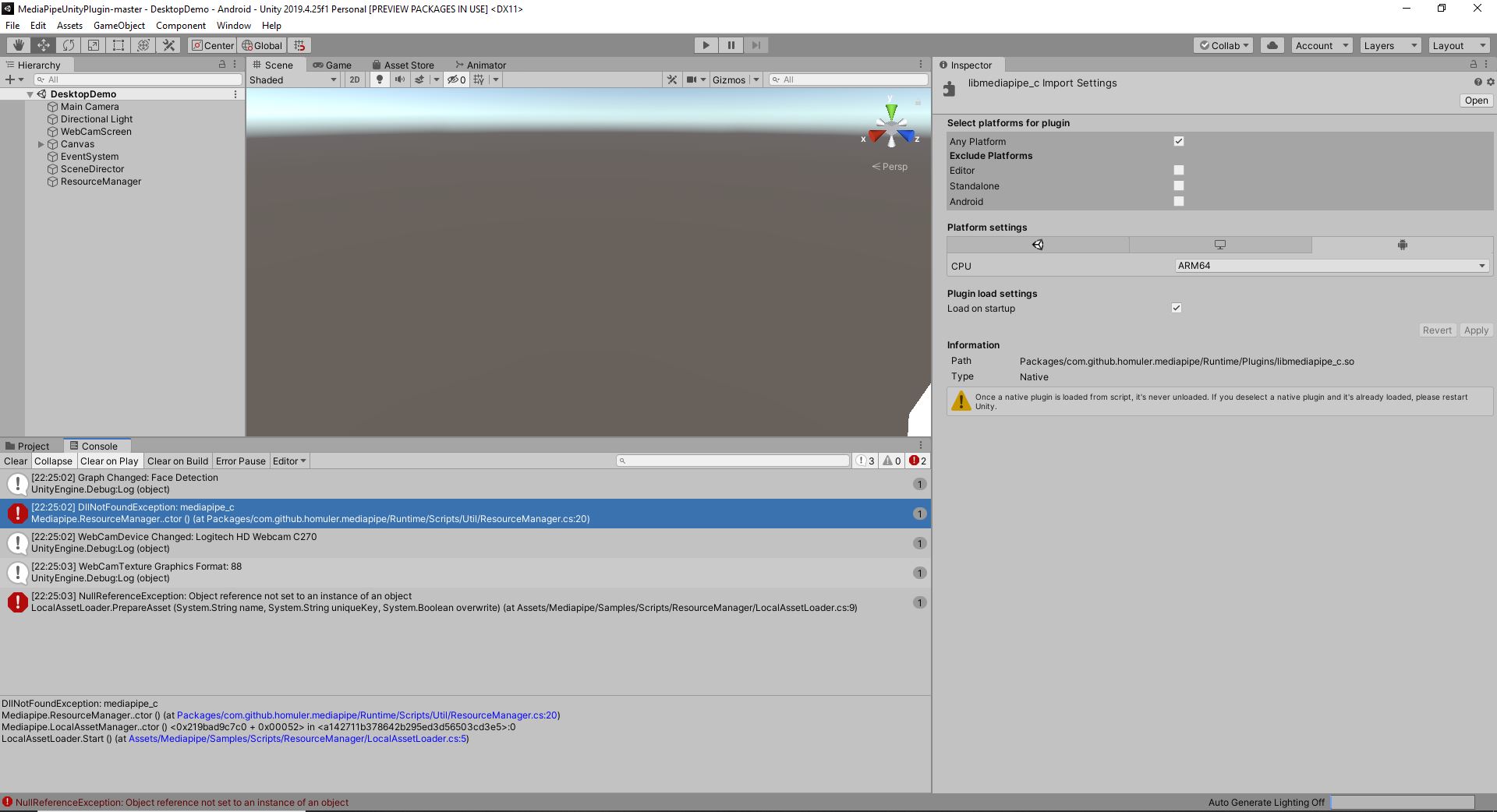1497x812 pixels.
Task: Enable Editor under Exclude Platforms
Action: (1178, 170)
